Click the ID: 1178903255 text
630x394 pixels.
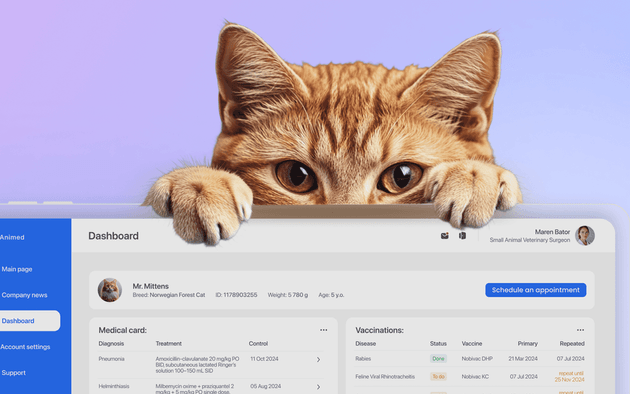[x=236, y=295]
